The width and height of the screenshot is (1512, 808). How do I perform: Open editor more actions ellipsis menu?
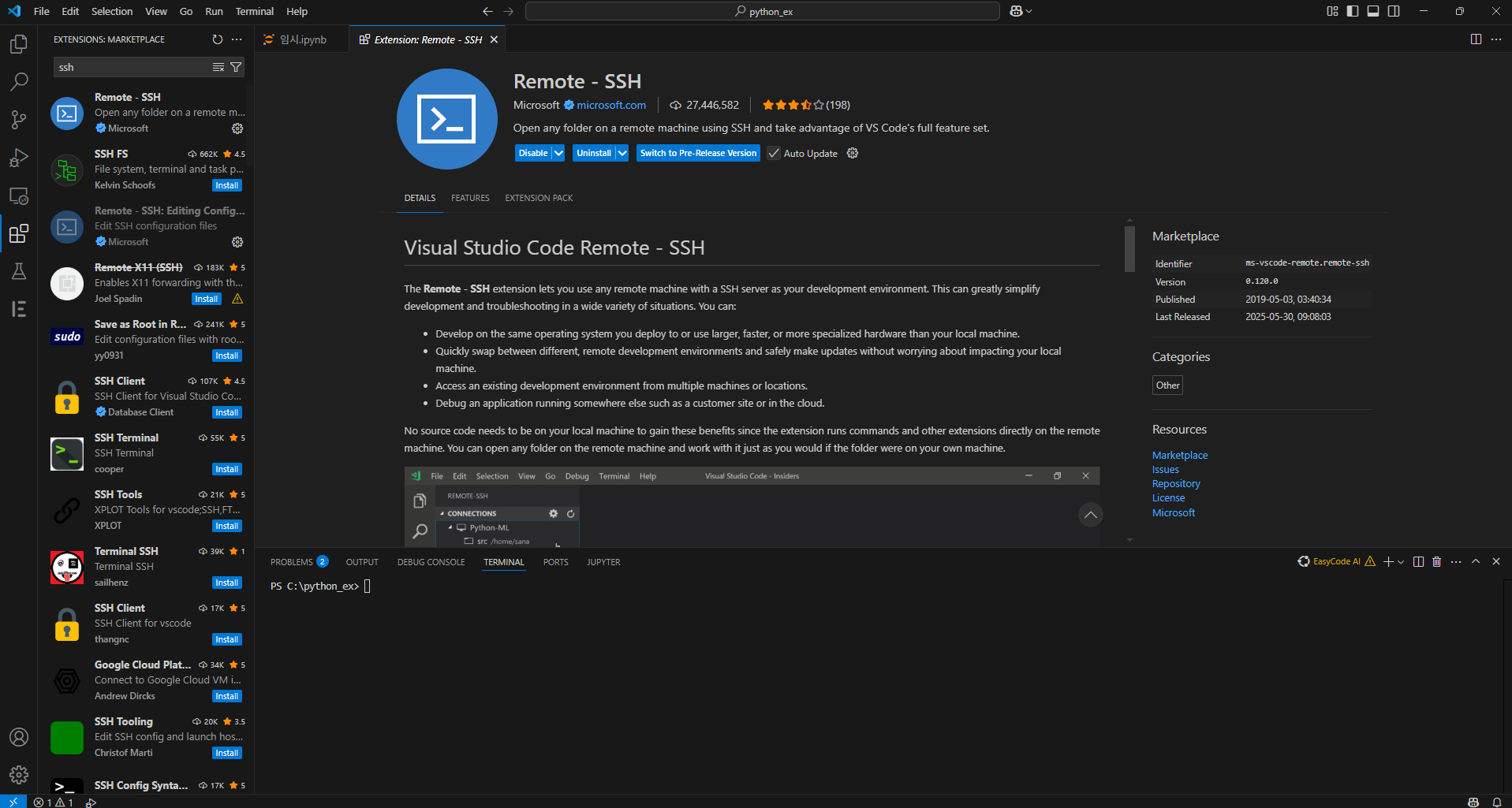pos(1496,39)
